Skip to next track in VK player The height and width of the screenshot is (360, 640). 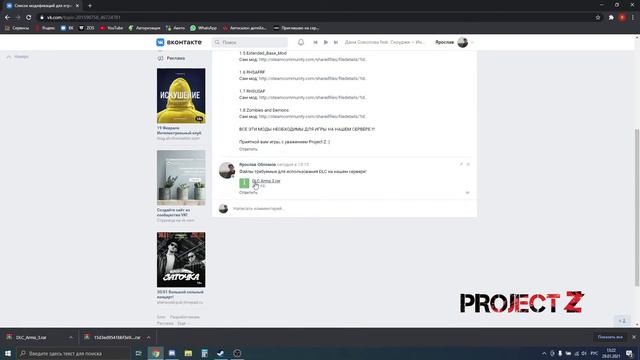click(336, 42)
